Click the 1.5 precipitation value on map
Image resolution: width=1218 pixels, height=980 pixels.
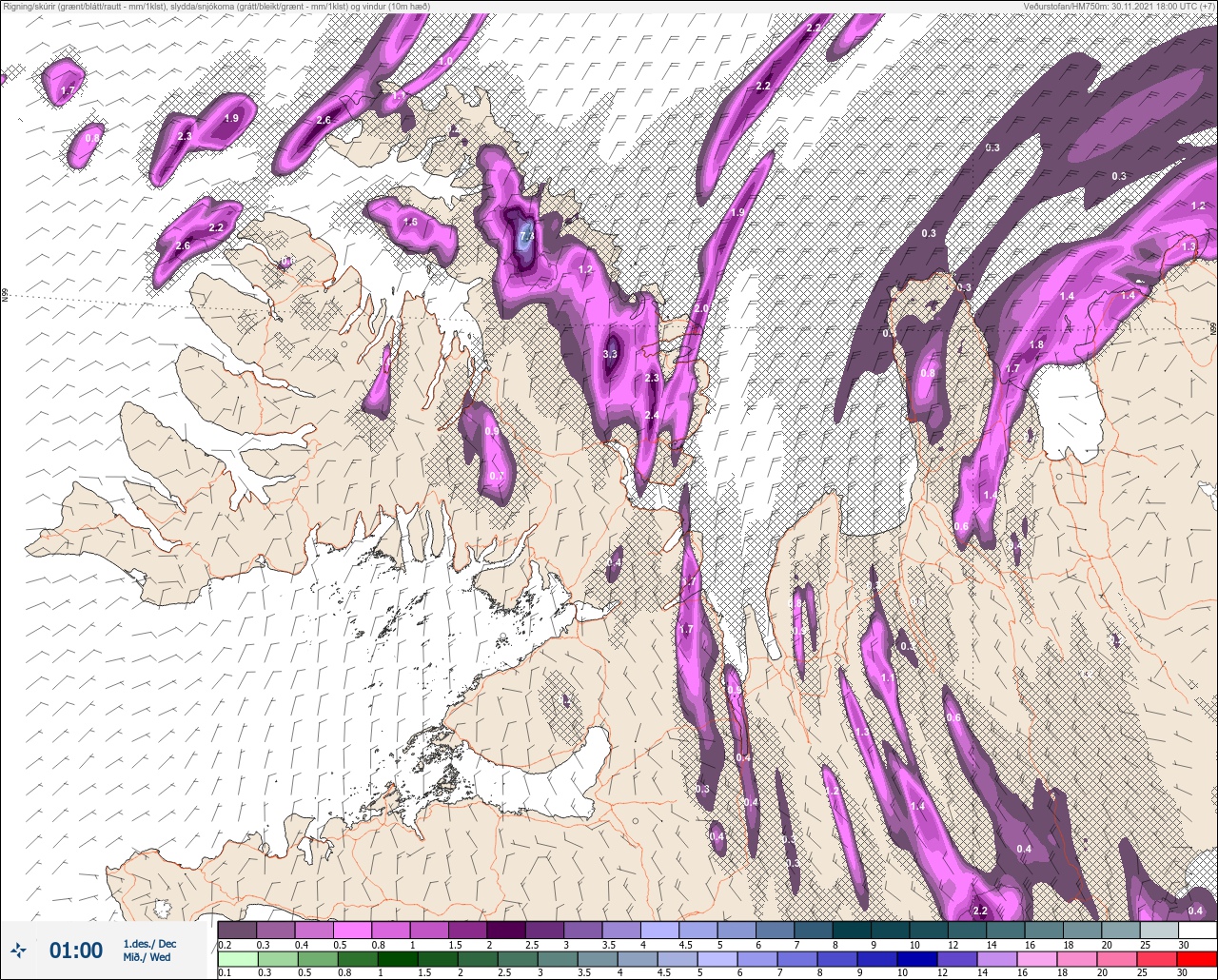click(x=410, y=222)
